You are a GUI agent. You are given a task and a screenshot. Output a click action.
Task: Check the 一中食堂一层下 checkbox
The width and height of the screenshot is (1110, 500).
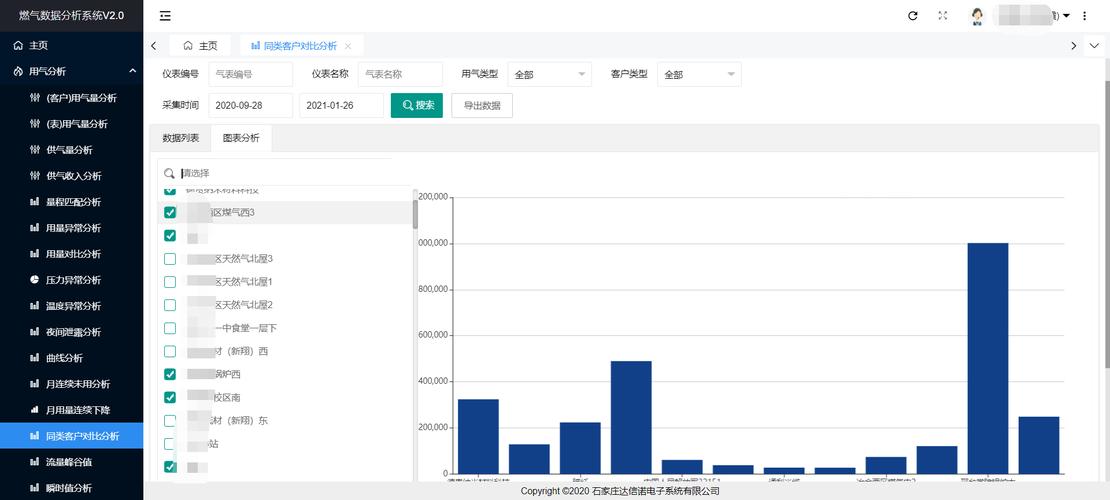170,328
